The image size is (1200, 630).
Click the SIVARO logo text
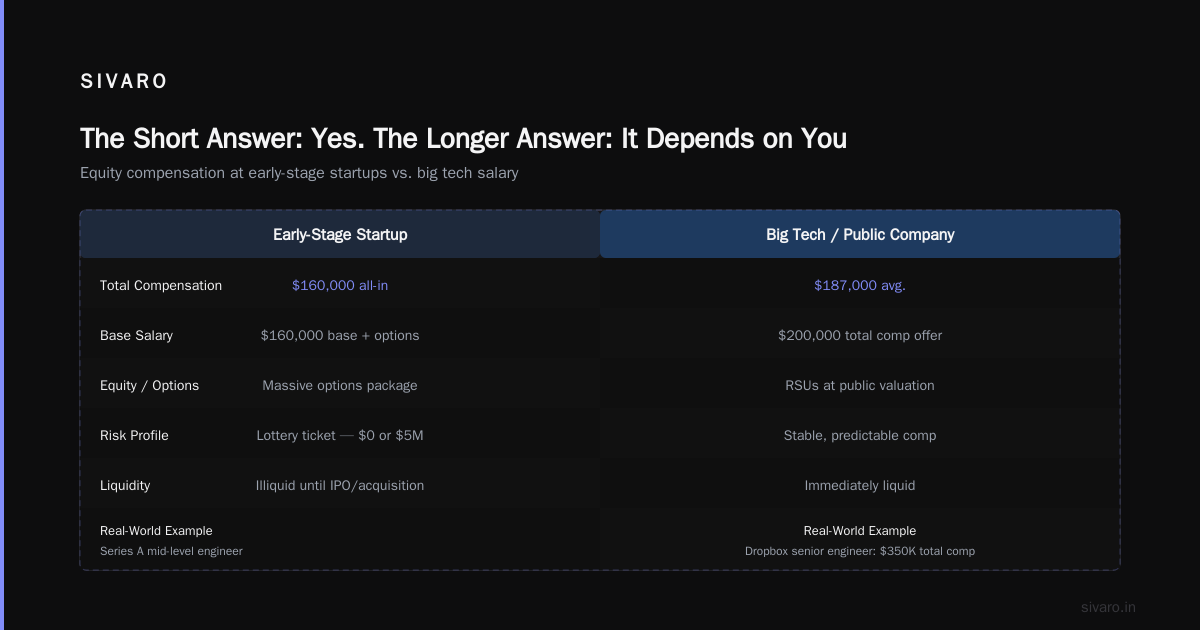coord(124,82)
